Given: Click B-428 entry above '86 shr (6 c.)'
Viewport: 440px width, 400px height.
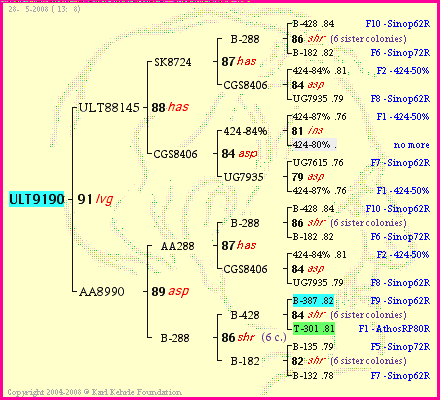Looking at the screenshot, I should coord(245,315).
